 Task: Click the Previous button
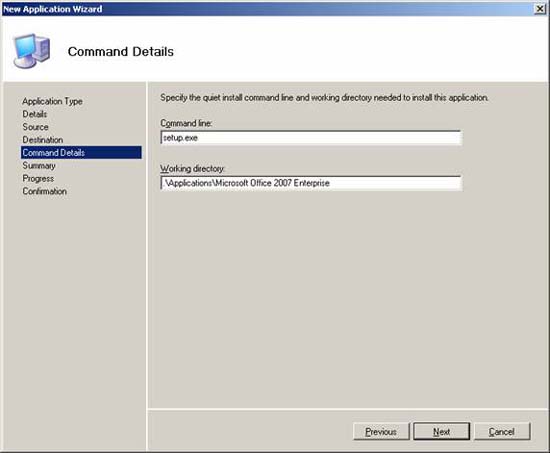pyautogui.click(x=381, y=432)
